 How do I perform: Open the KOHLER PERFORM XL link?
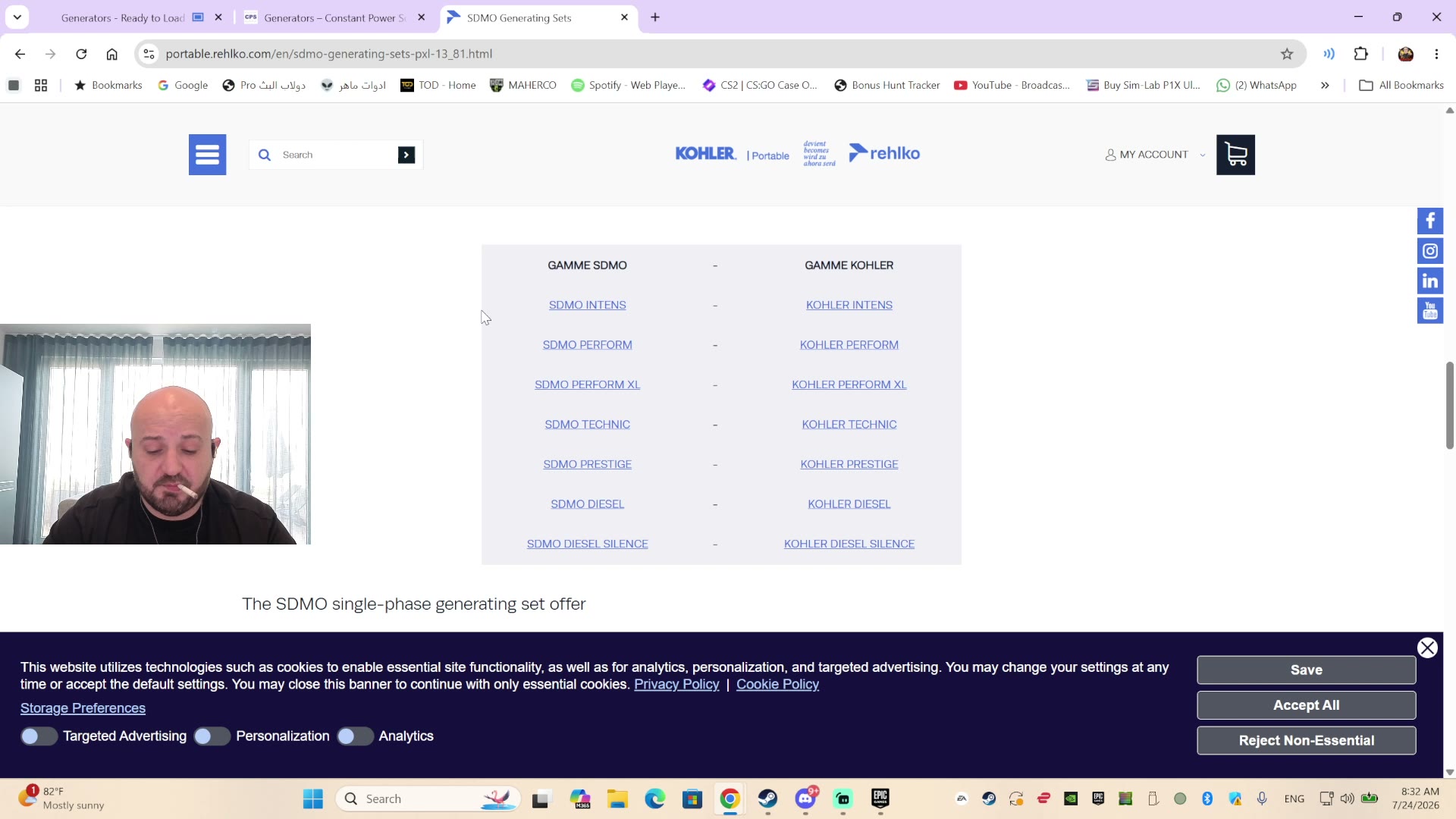point(849,384)
